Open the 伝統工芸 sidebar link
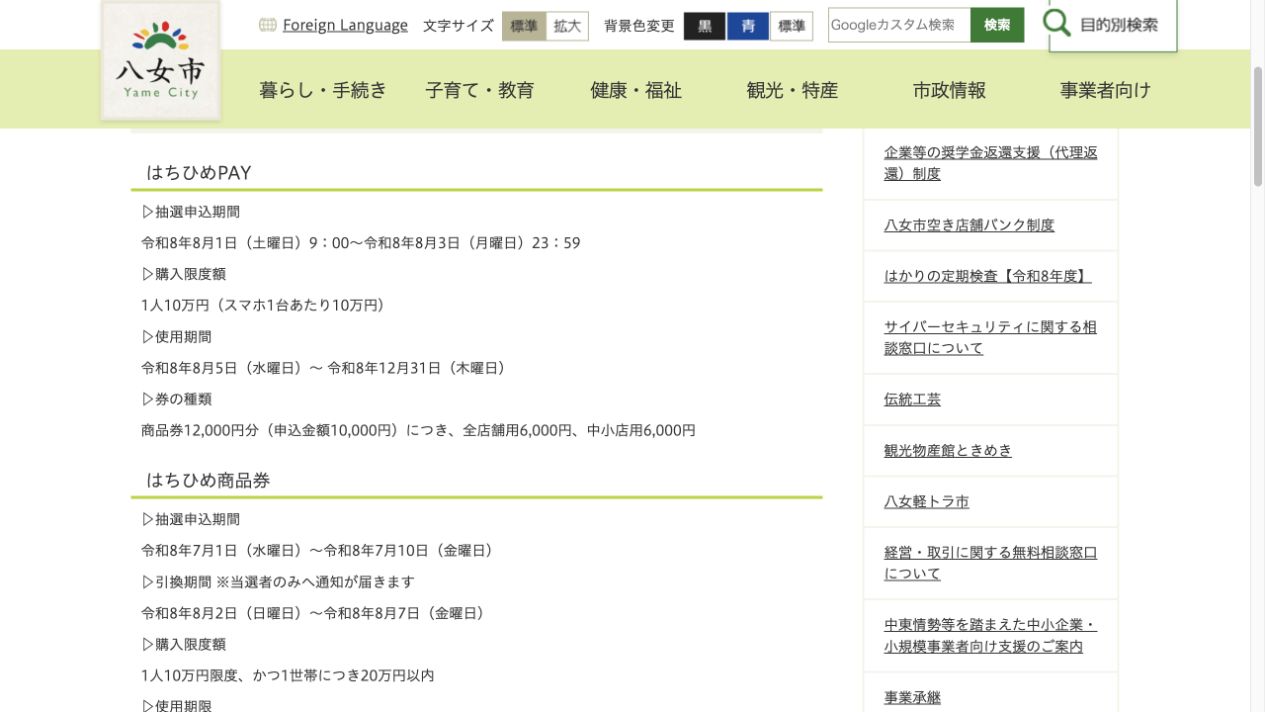Viewport: 1265px width, 712px height. (x=912, y=399)
